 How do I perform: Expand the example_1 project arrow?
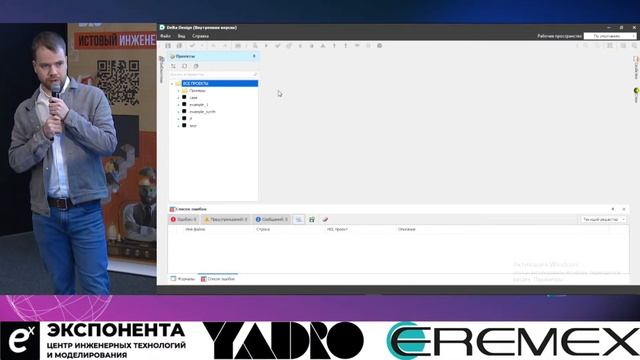(178, 104)
